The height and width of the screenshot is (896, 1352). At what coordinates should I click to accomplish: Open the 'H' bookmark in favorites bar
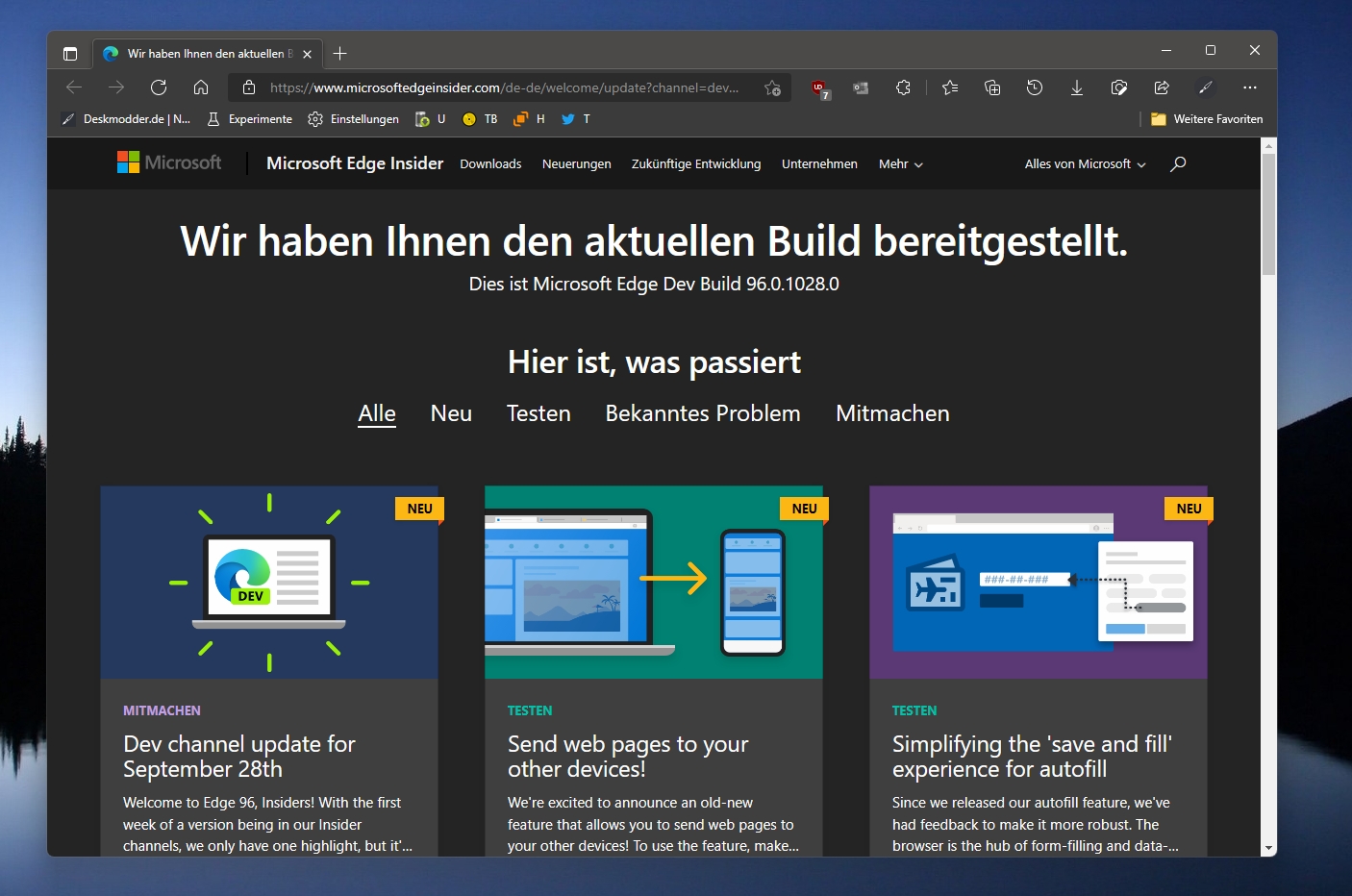coord(529,119)
